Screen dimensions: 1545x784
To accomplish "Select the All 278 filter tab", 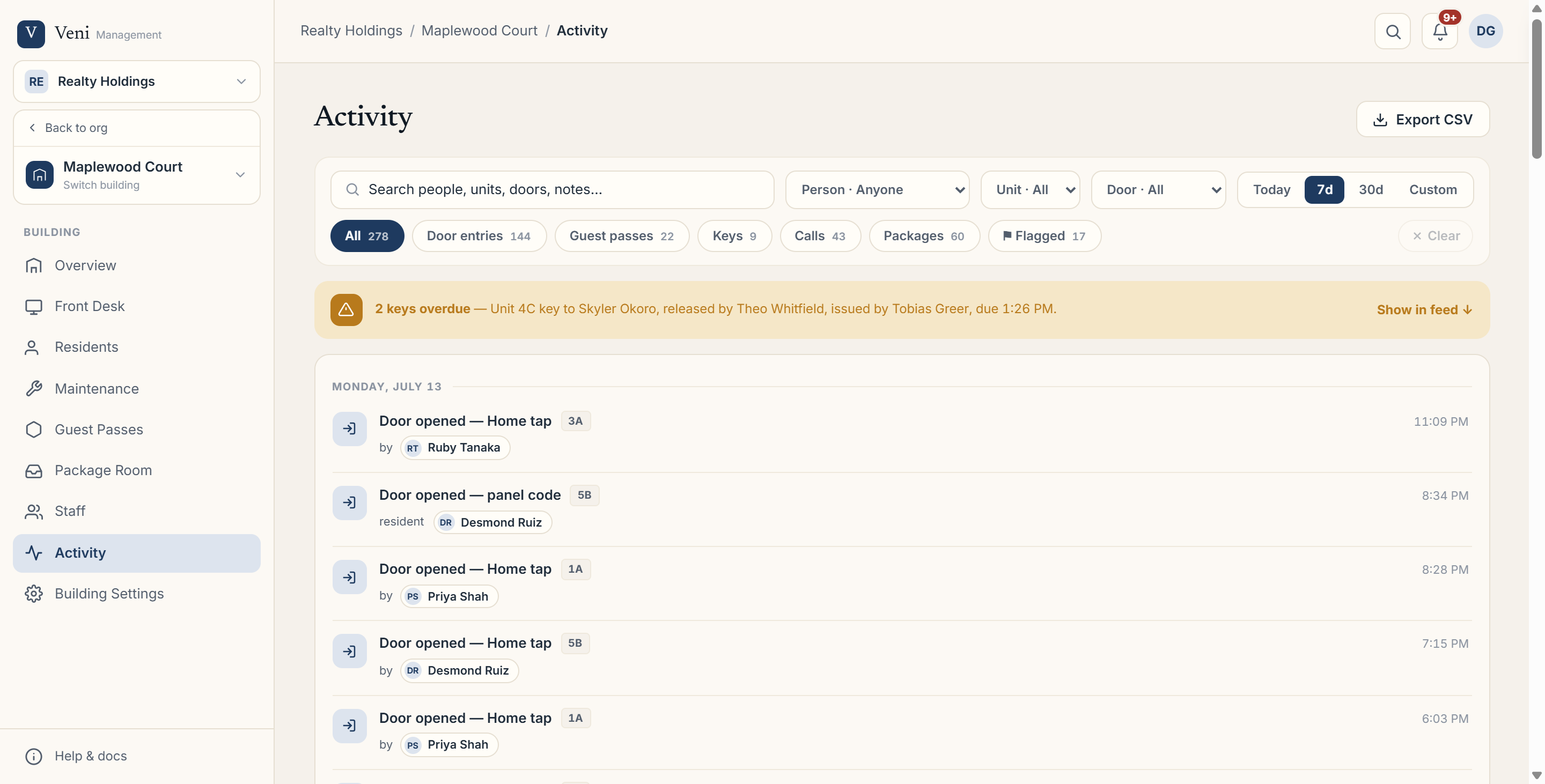I will [366, 235].
